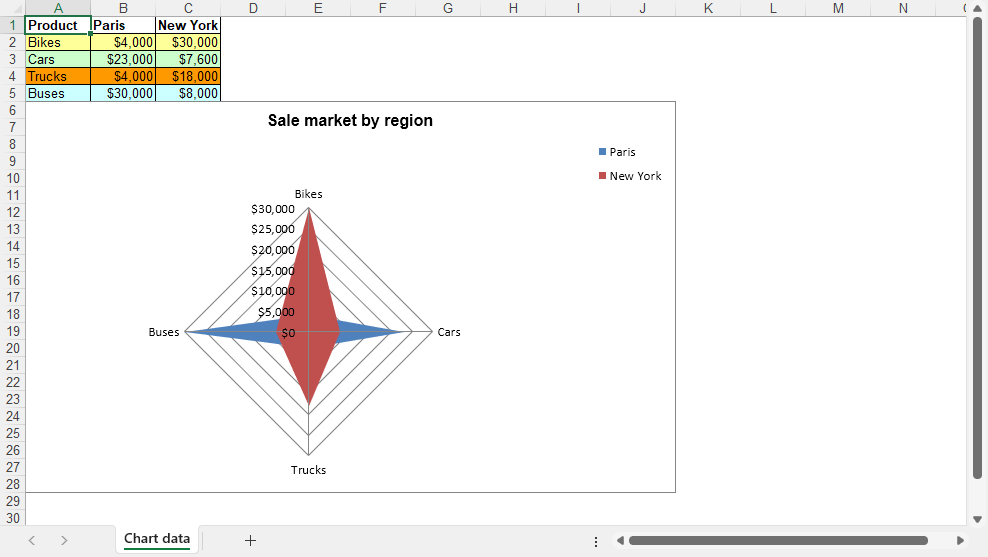Viewport: 988px width, 557px height.
Task: Click the New York legend entry label
Action: 635,176
